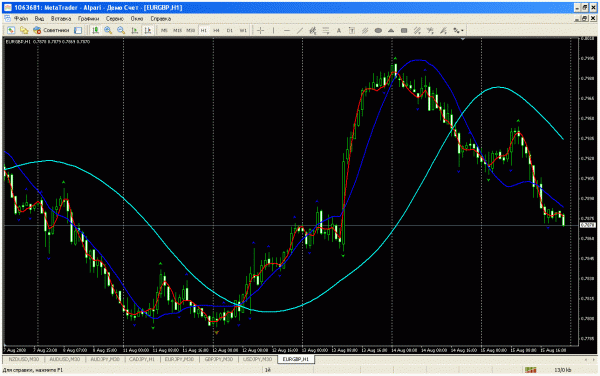The height and width of the screenshot is (376, 600).
Task: Toggle the Советники expert advisors button
Action: coord(51,30)
